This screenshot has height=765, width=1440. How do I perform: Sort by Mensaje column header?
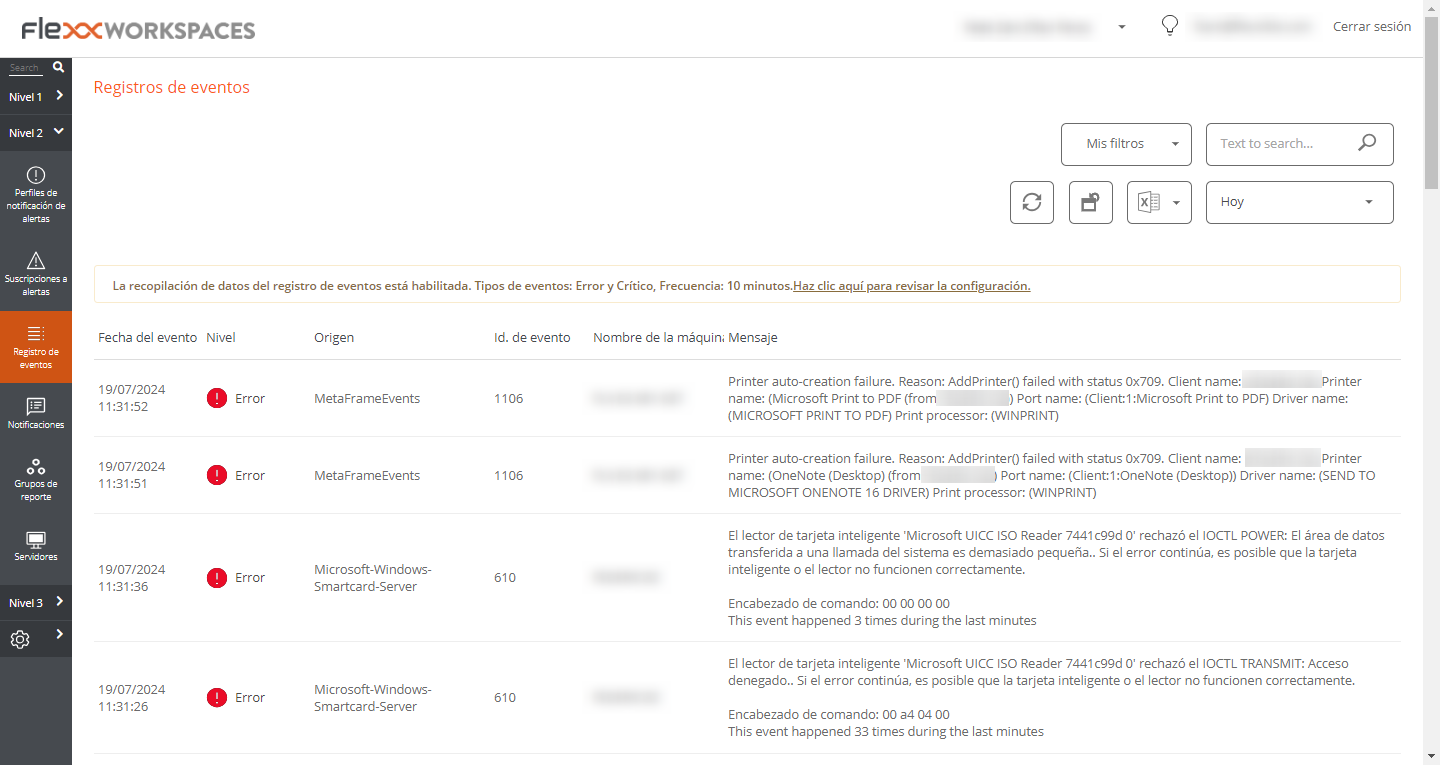(x=753, y=338)
